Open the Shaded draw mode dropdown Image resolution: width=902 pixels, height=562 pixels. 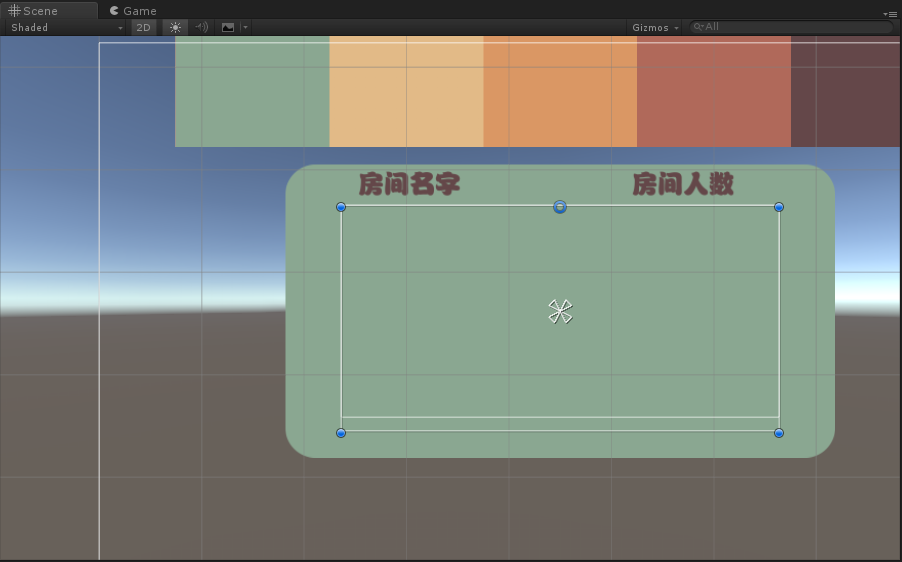click(x=66, y=27)
